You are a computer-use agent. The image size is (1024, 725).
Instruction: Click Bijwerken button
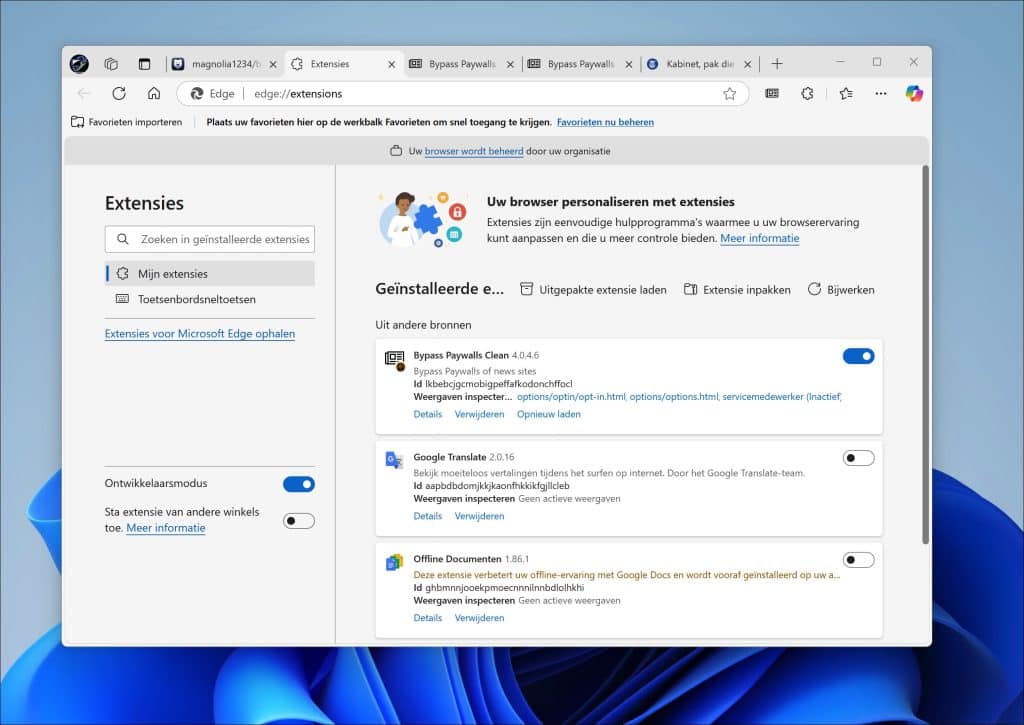click(x=841, y=289)
